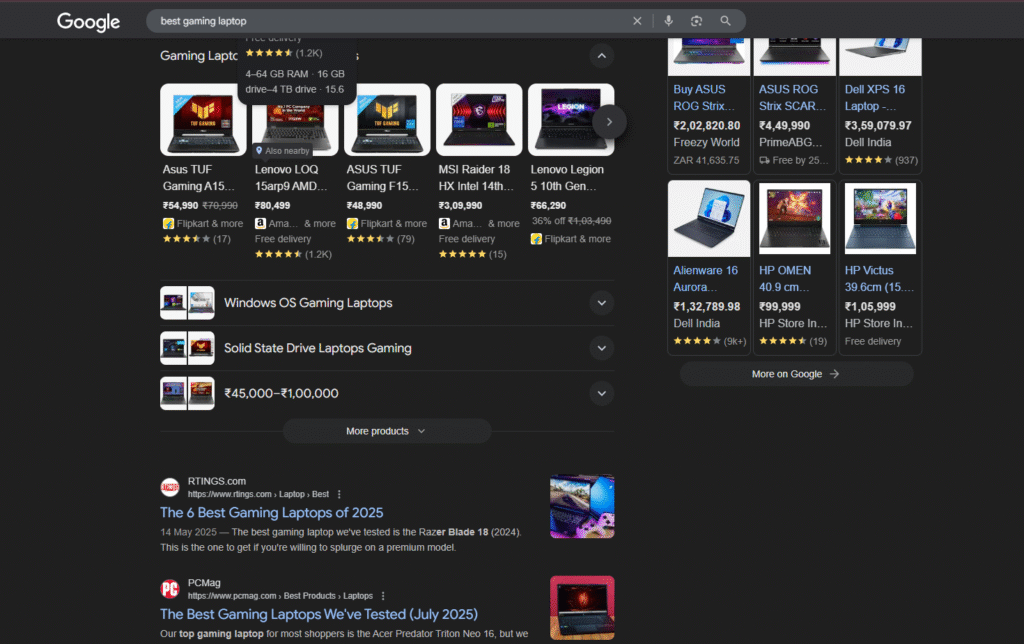Screen dimensions: 1024x644
Task: Click the ₹45,000–₹1,00,000 row thumbnail pair
Action: click(187, 393)
